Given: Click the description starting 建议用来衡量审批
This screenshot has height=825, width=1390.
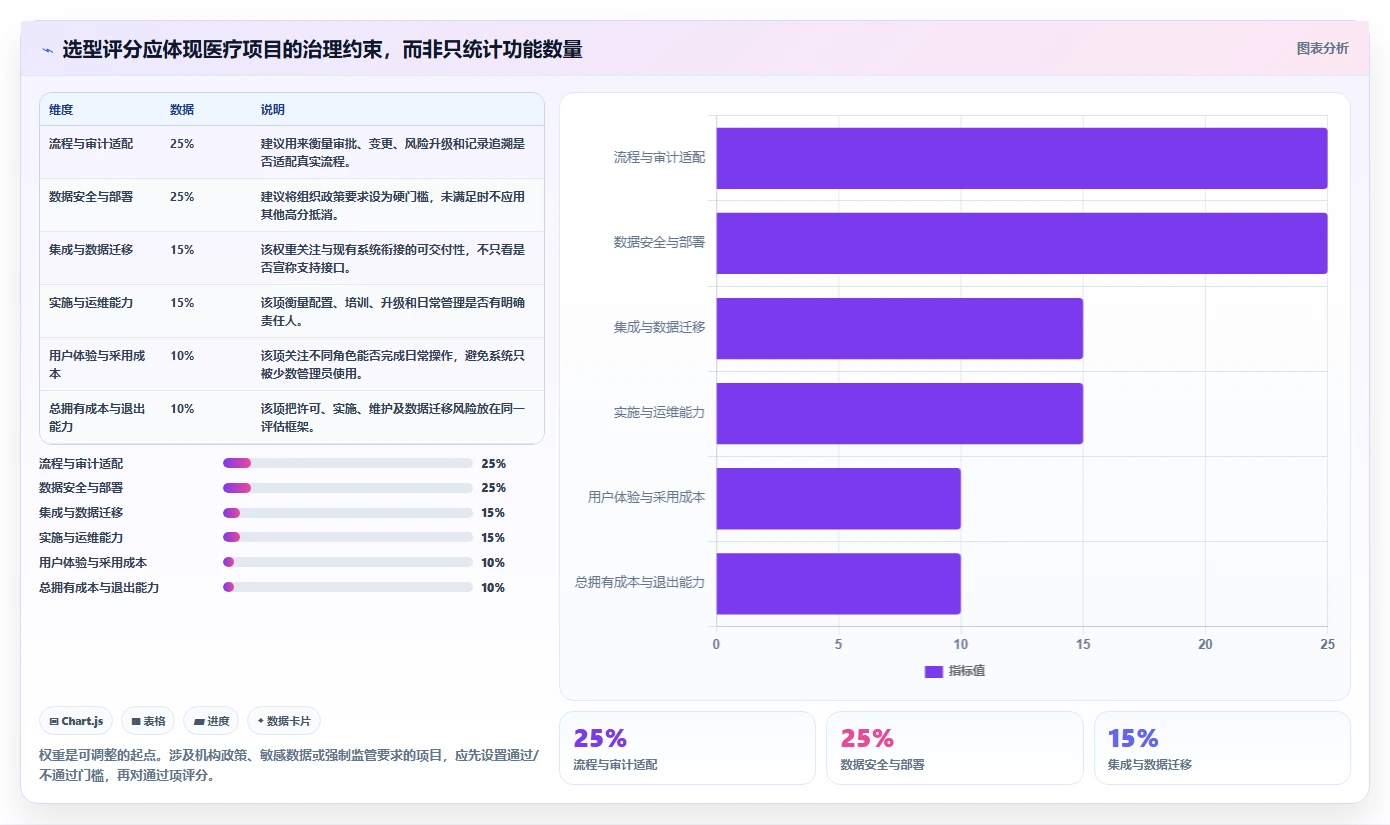Looking at the screenshot, I should pyautogui.click(x=393, y=152).
